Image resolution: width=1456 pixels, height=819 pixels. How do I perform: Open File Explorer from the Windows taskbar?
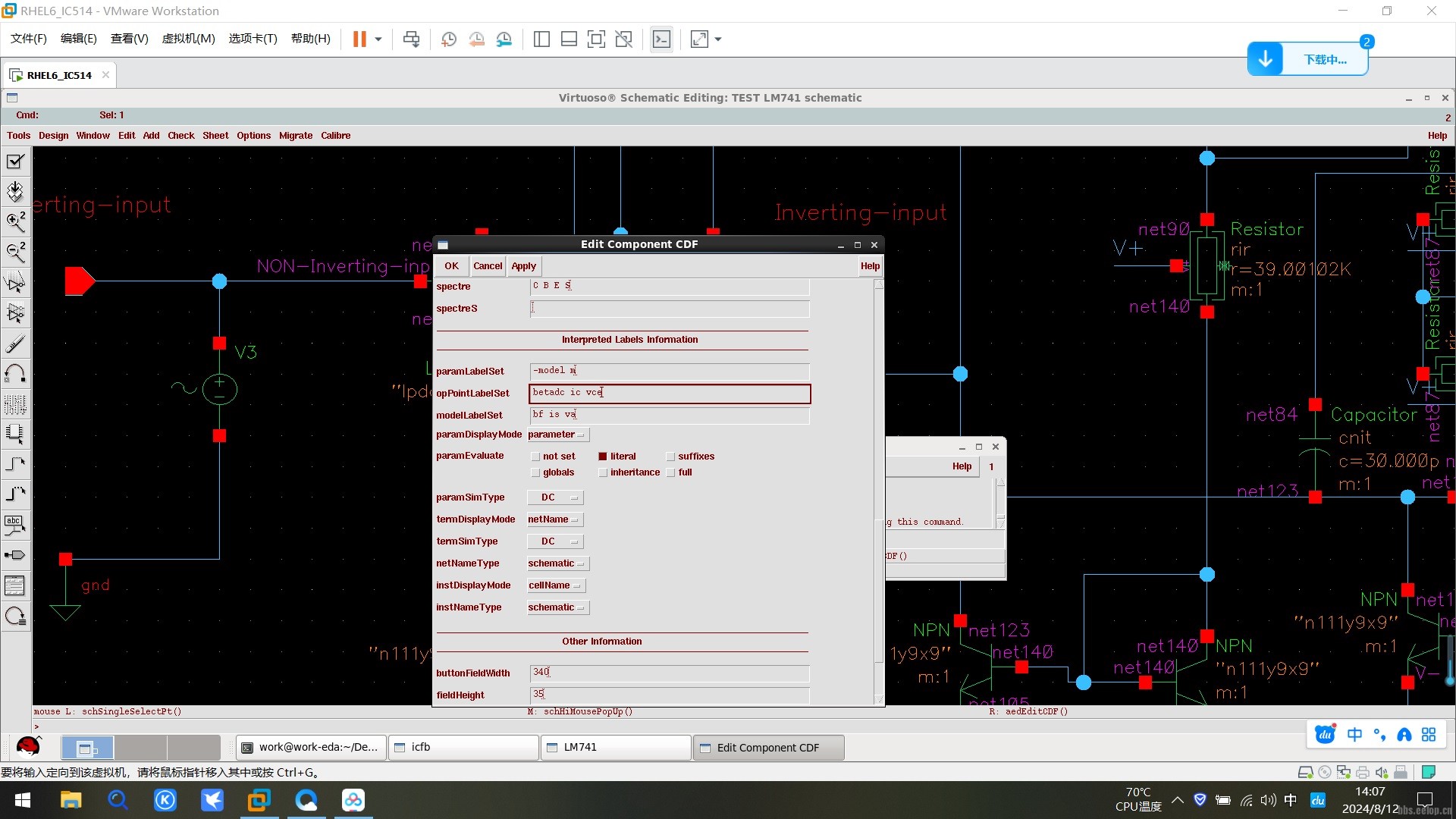coord(71,800)
